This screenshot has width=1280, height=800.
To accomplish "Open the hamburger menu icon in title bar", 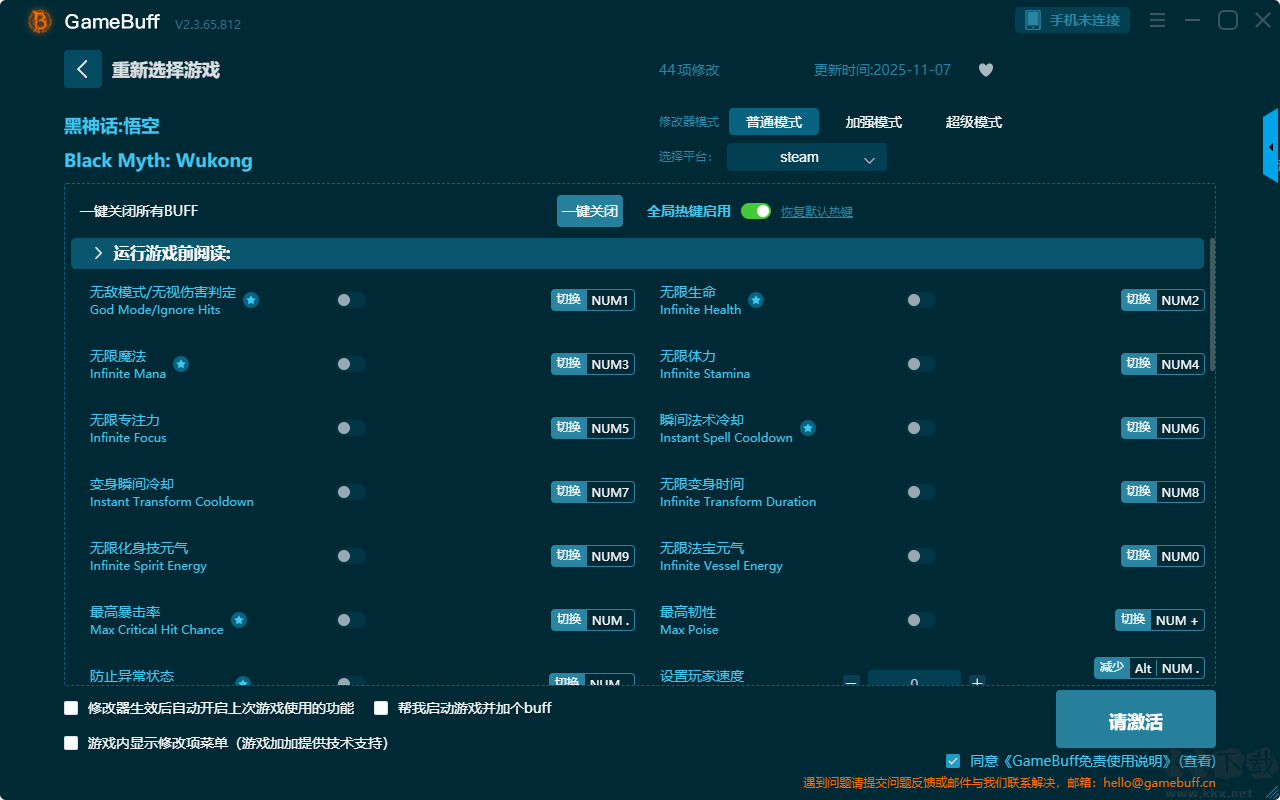I will point(1157,20).
